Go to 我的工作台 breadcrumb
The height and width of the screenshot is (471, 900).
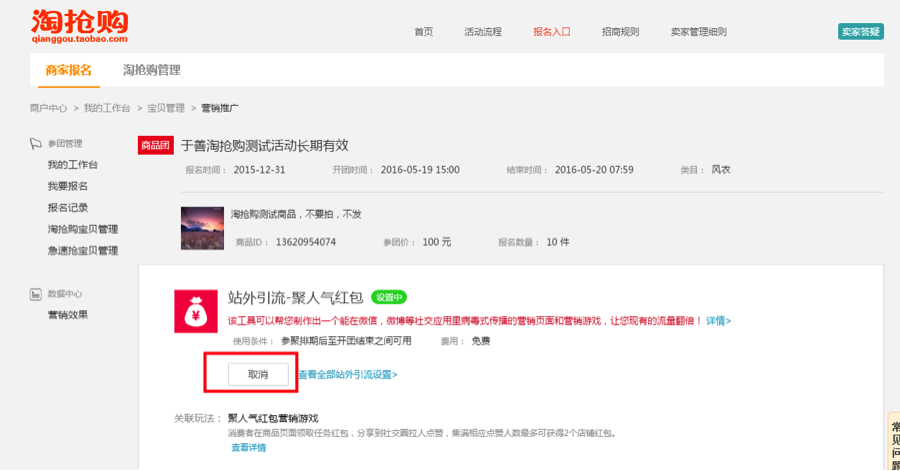[107, 108]
